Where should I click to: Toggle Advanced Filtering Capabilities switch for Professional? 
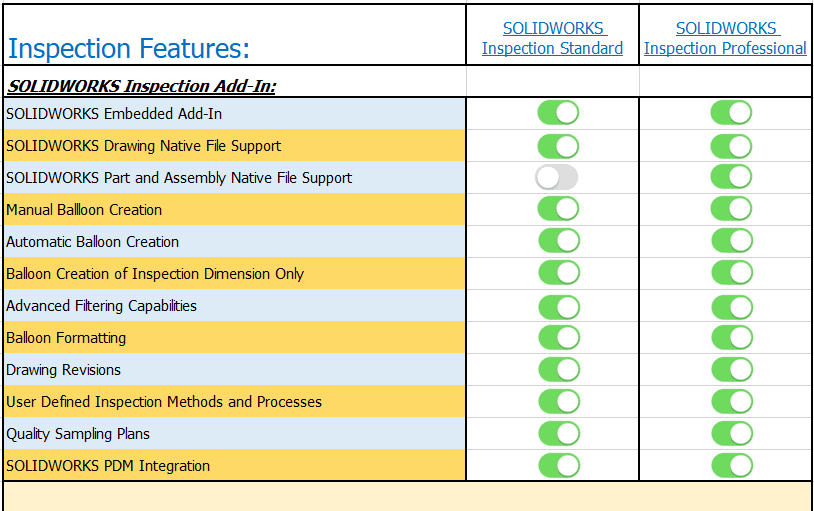point(732,307)
